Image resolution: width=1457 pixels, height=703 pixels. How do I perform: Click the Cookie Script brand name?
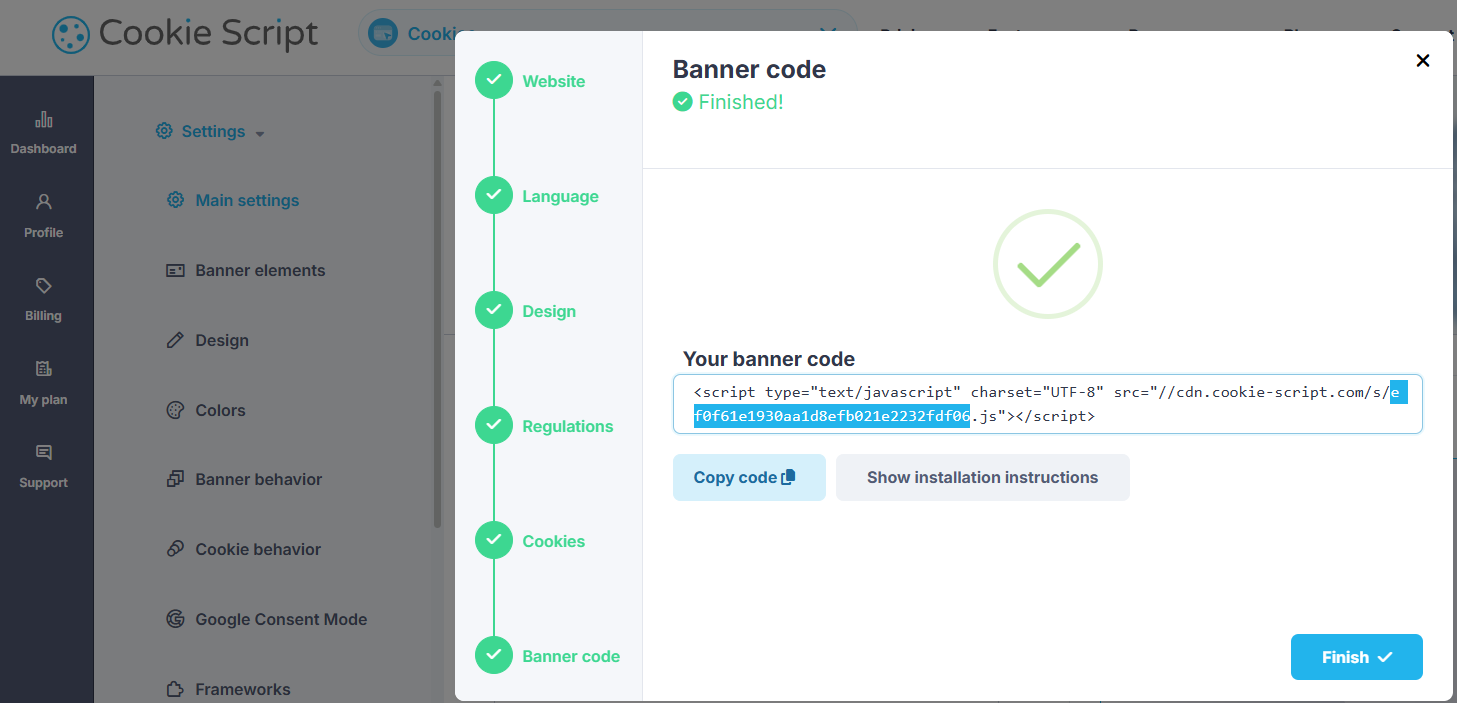(208, 35)
